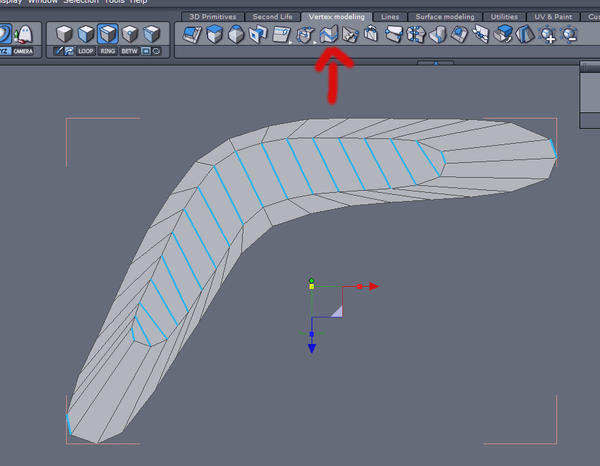This screenshot has height=466, width=600.
Task: Switch to Select Points mode, cube with dot
Action: (x=130, y=34)
